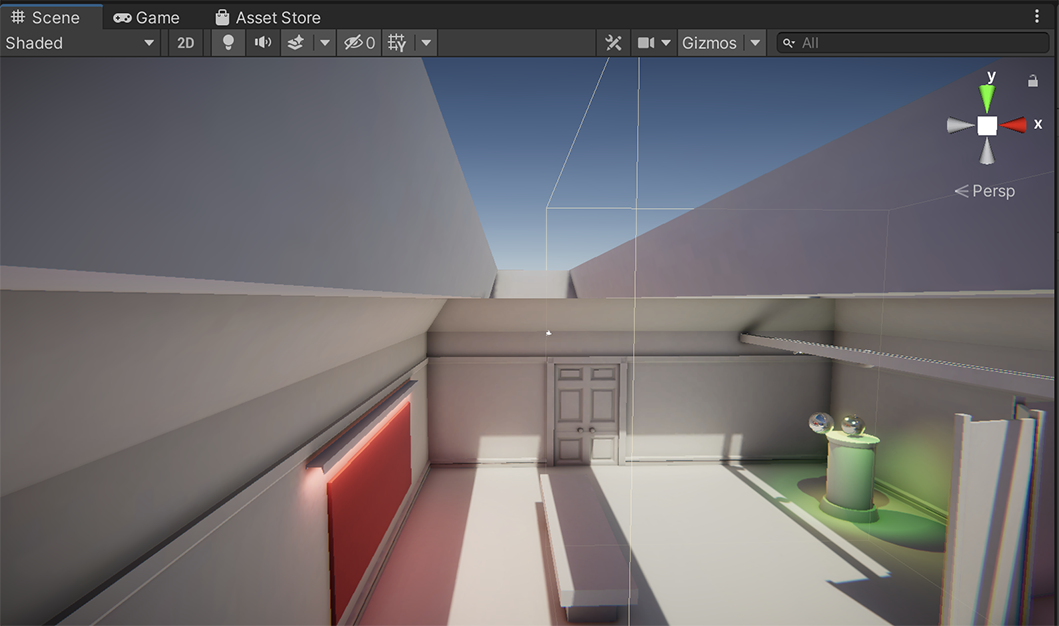Toggle scene effects with the layers icon

coord(295,43)
